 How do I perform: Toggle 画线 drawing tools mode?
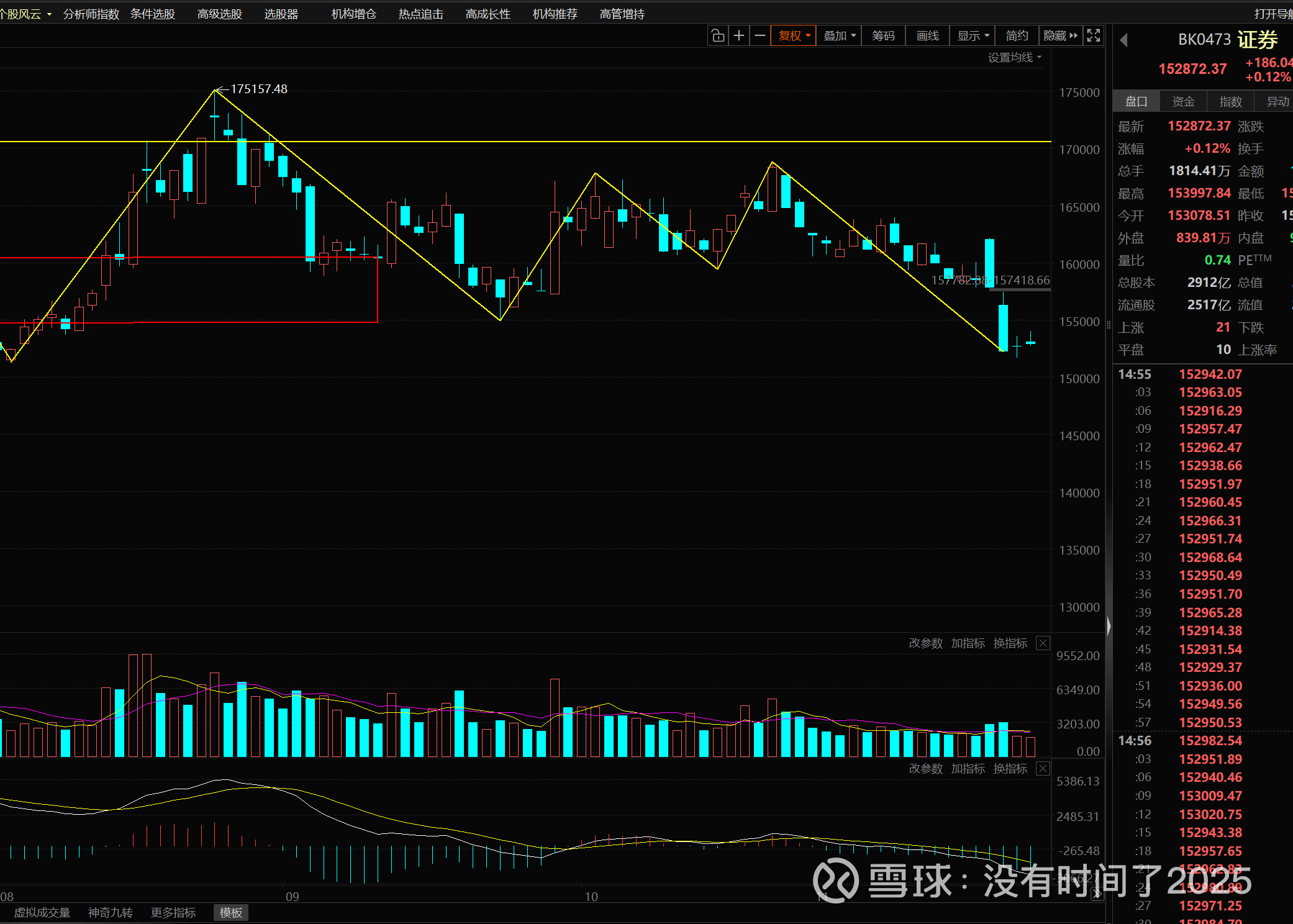928,36
